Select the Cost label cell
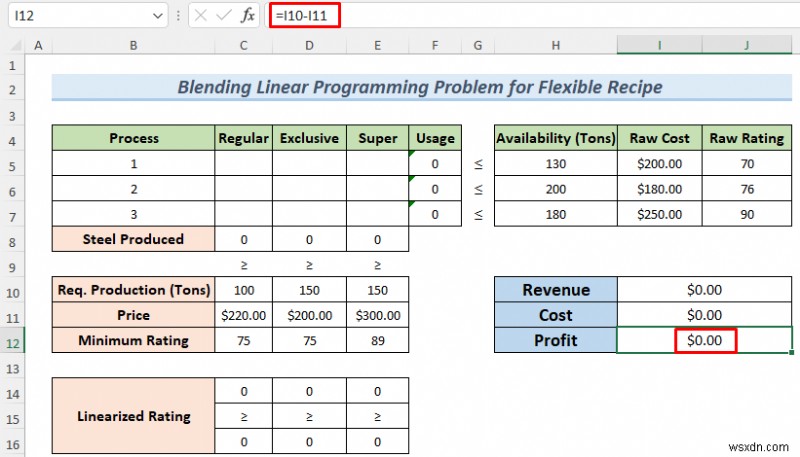Image resolution: width=800 pixels, height=457 pixels. pos(556,315)
